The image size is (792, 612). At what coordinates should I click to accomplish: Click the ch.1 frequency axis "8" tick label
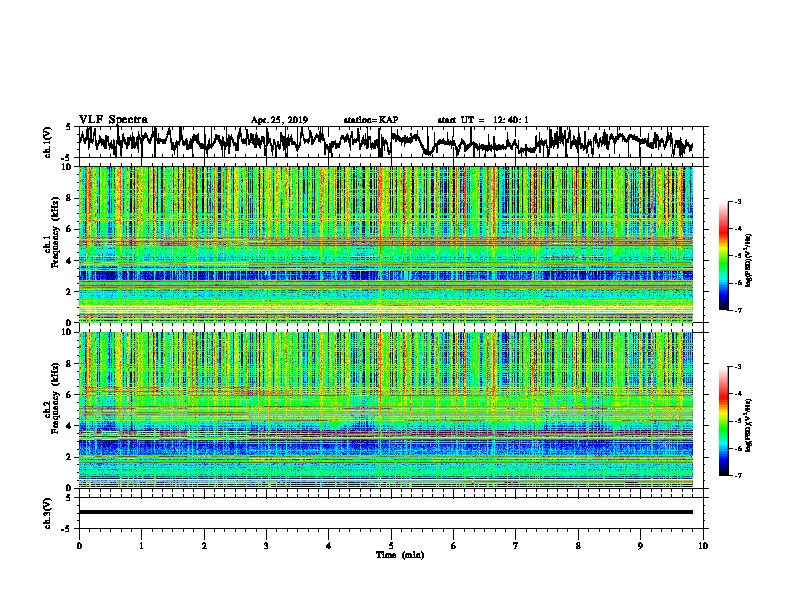(x=70, y=198)
